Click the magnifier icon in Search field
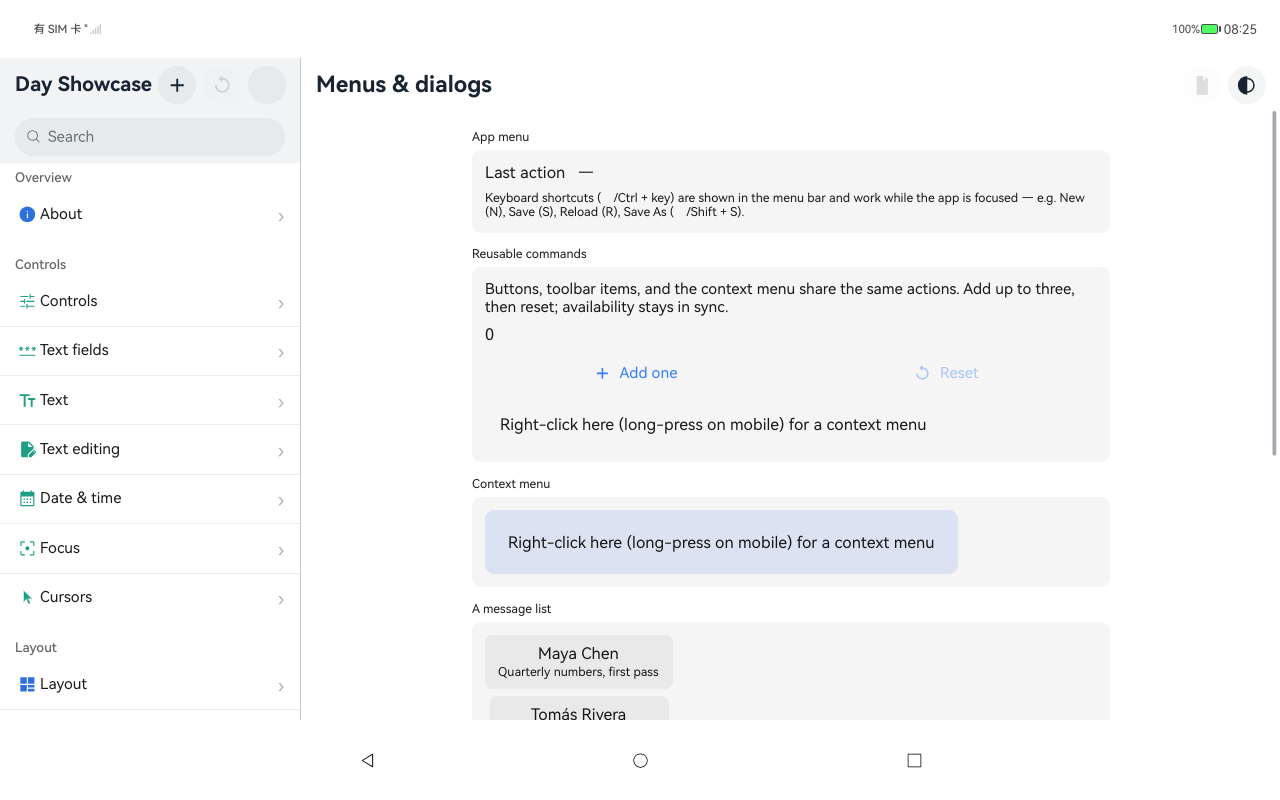Viewport: 1280px width, 800px height. (x=34, y=137)
